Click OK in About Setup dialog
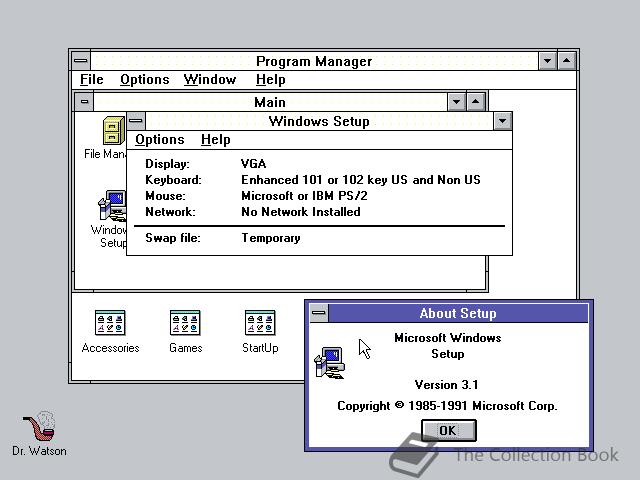This screenshot has height=480, width=640. (449, 431)
